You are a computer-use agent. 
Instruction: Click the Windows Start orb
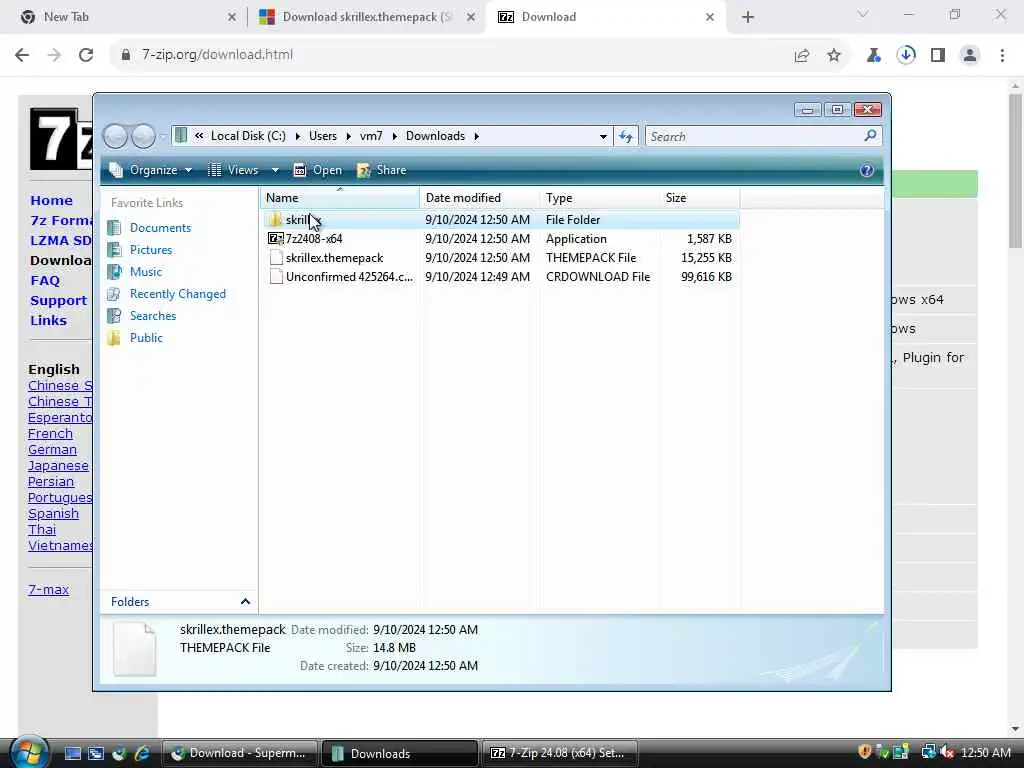pos(29,753)
